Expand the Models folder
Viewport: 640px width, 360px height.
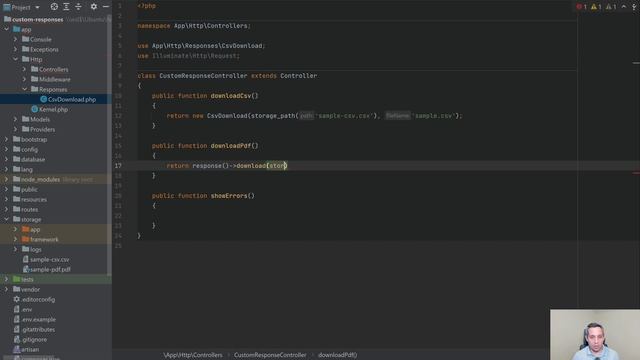(x=16, y=119)
